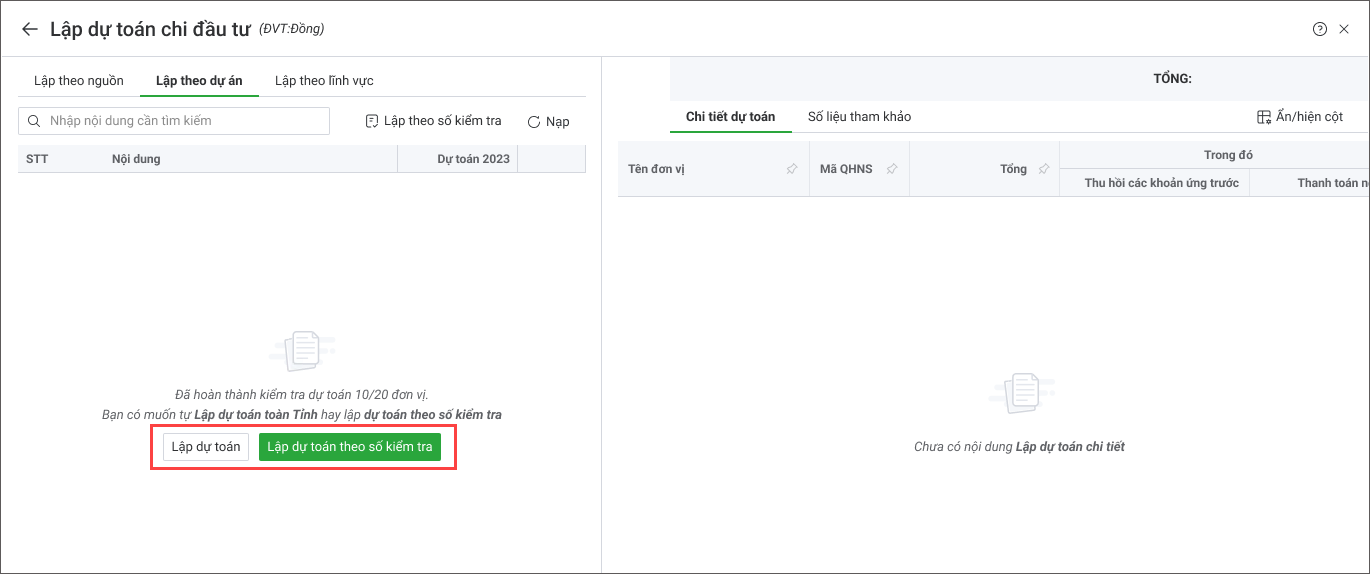Open Ẩn/hiện cột column settings
Screen dimensions: 1370x574
tap(1299, 117)
